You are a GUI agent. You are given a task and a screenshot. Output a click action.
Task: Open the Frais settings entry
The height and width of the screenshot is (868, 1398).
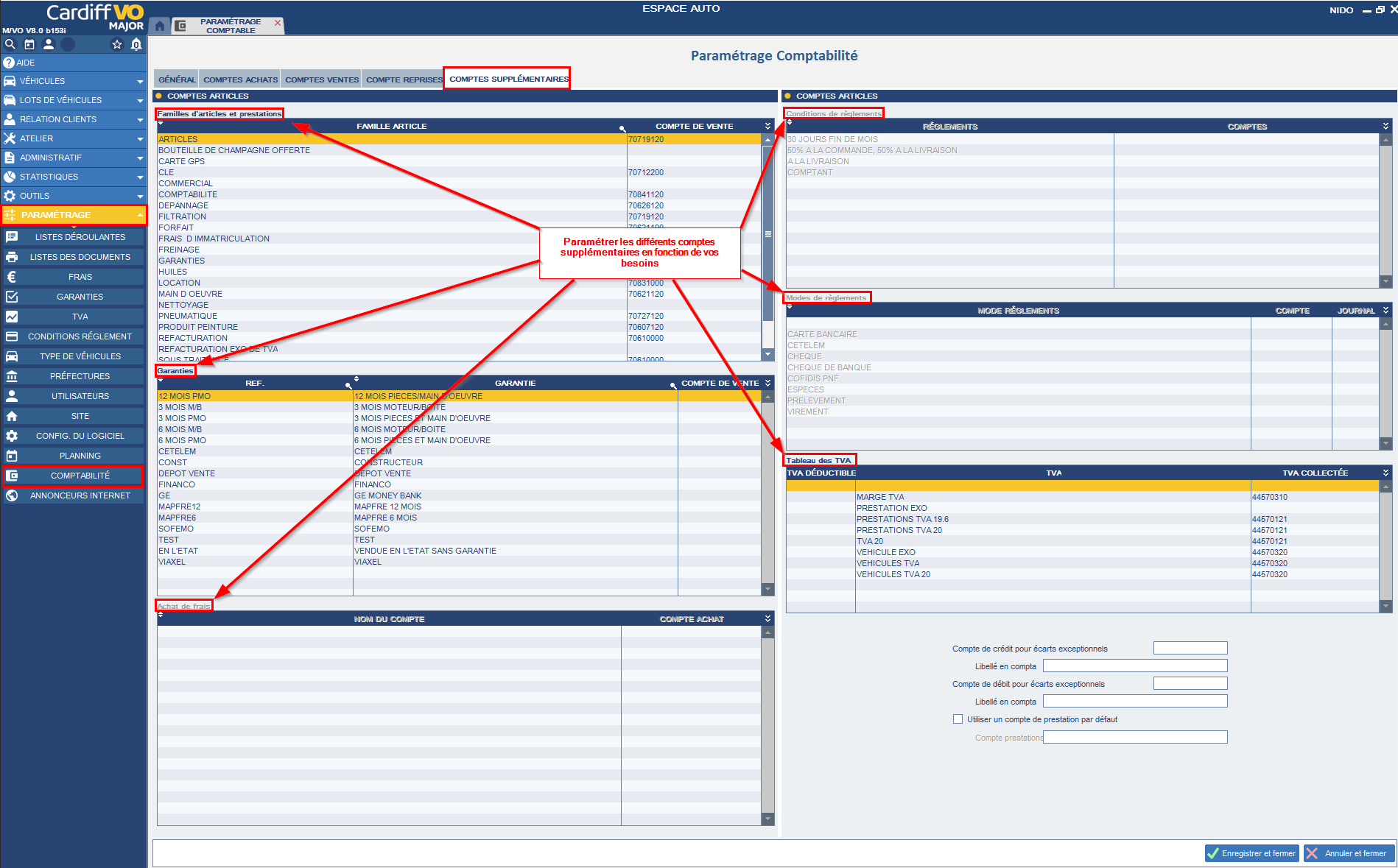click(x=73, y=277)
